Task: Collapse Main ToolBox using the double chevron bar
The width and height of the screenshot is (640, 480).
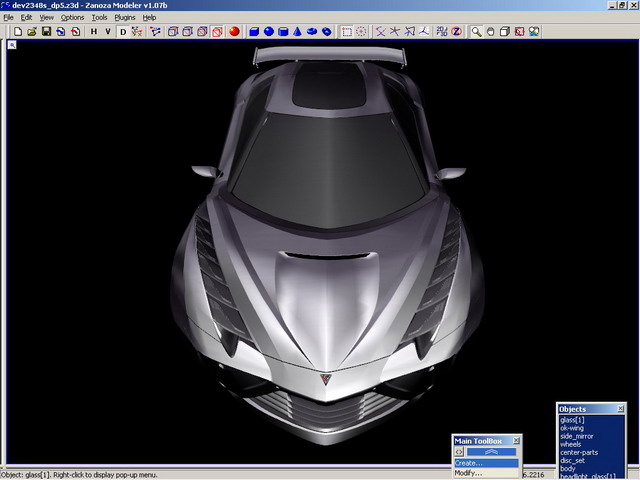Action: pos(492,452)
